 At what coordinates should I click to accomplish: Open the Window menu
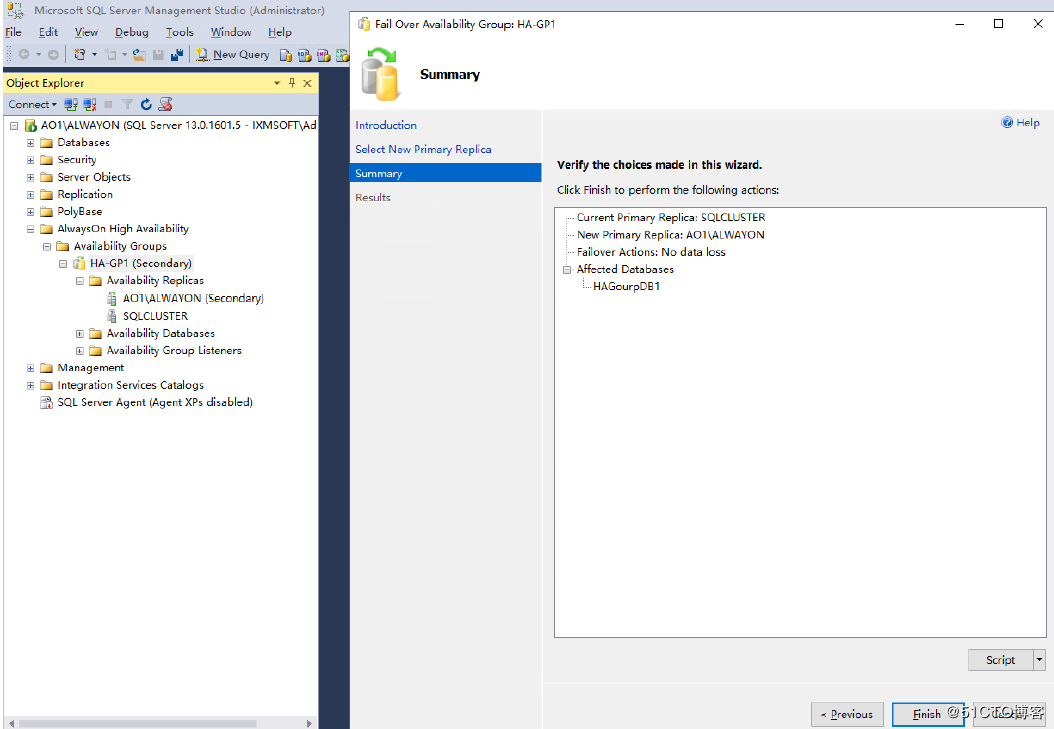231,32
